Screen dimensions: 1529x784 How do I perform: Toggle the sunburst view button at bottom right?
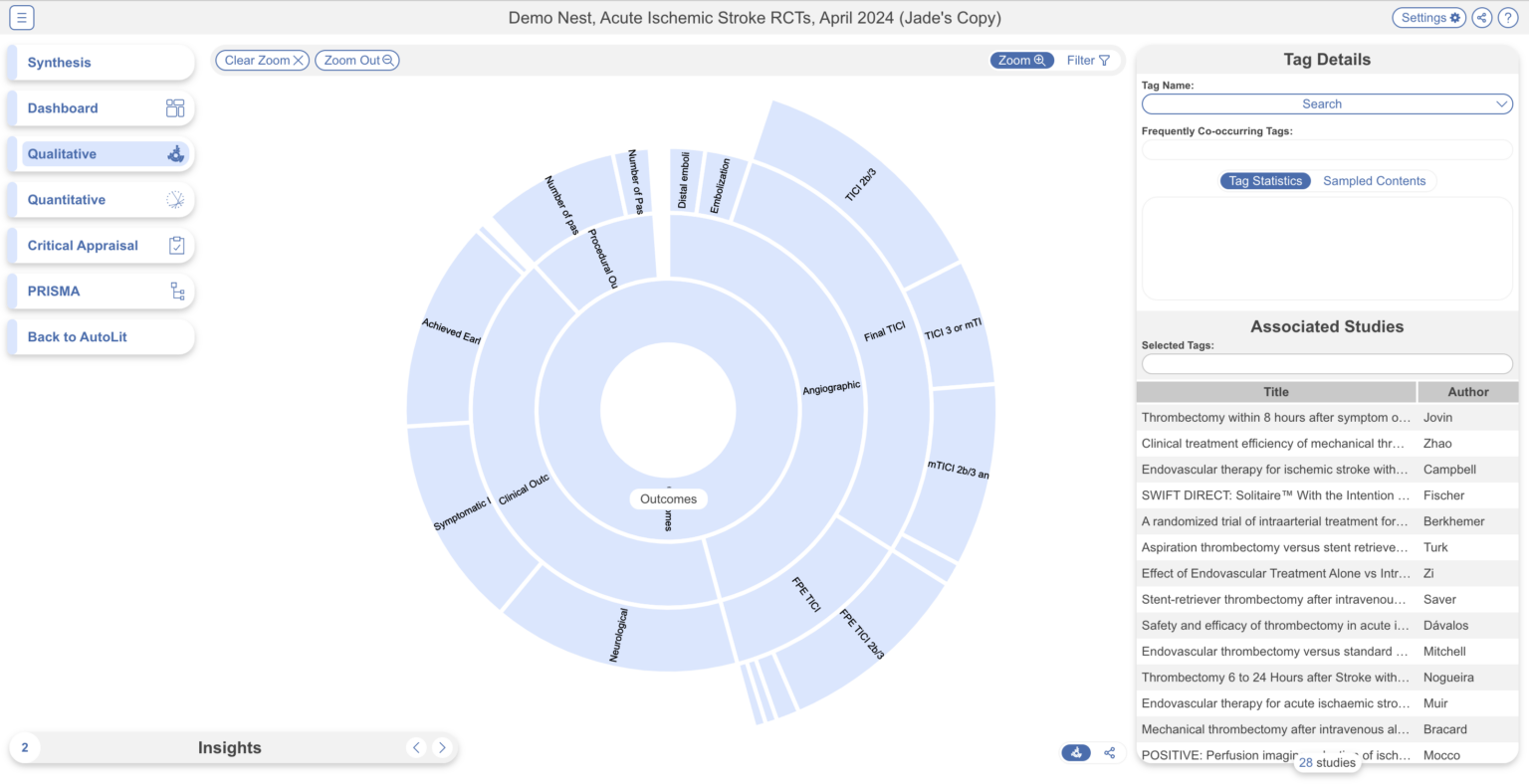coord(1076,753)
